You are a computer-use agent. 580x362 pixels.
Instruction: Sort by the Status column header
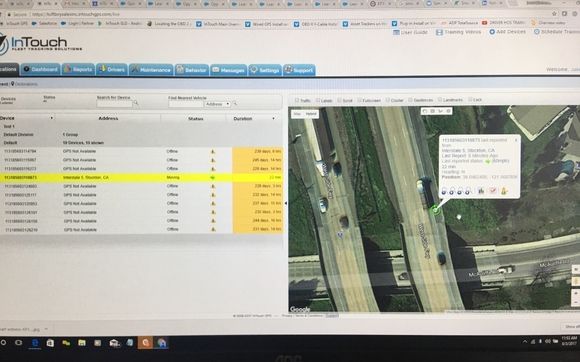point(196,119)
